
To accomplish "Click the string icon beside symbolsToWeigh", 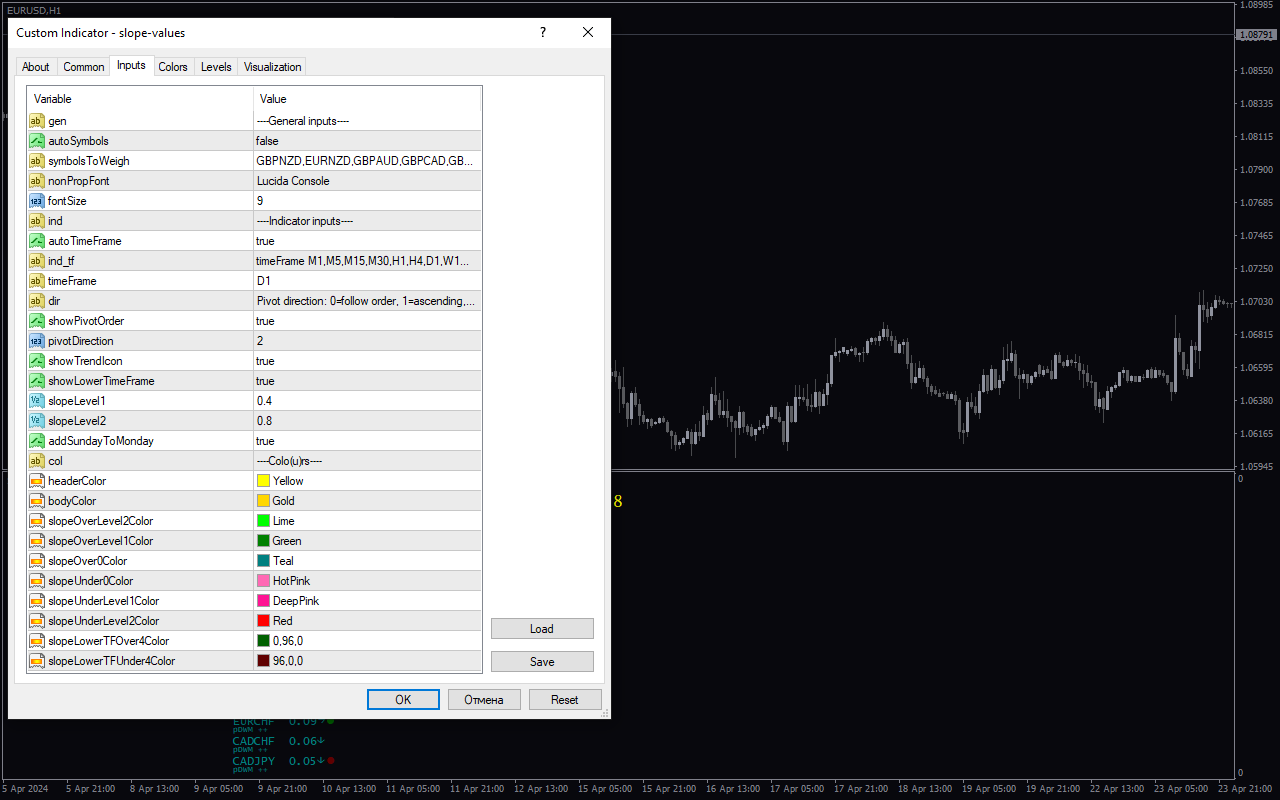I will click(36, 161).
